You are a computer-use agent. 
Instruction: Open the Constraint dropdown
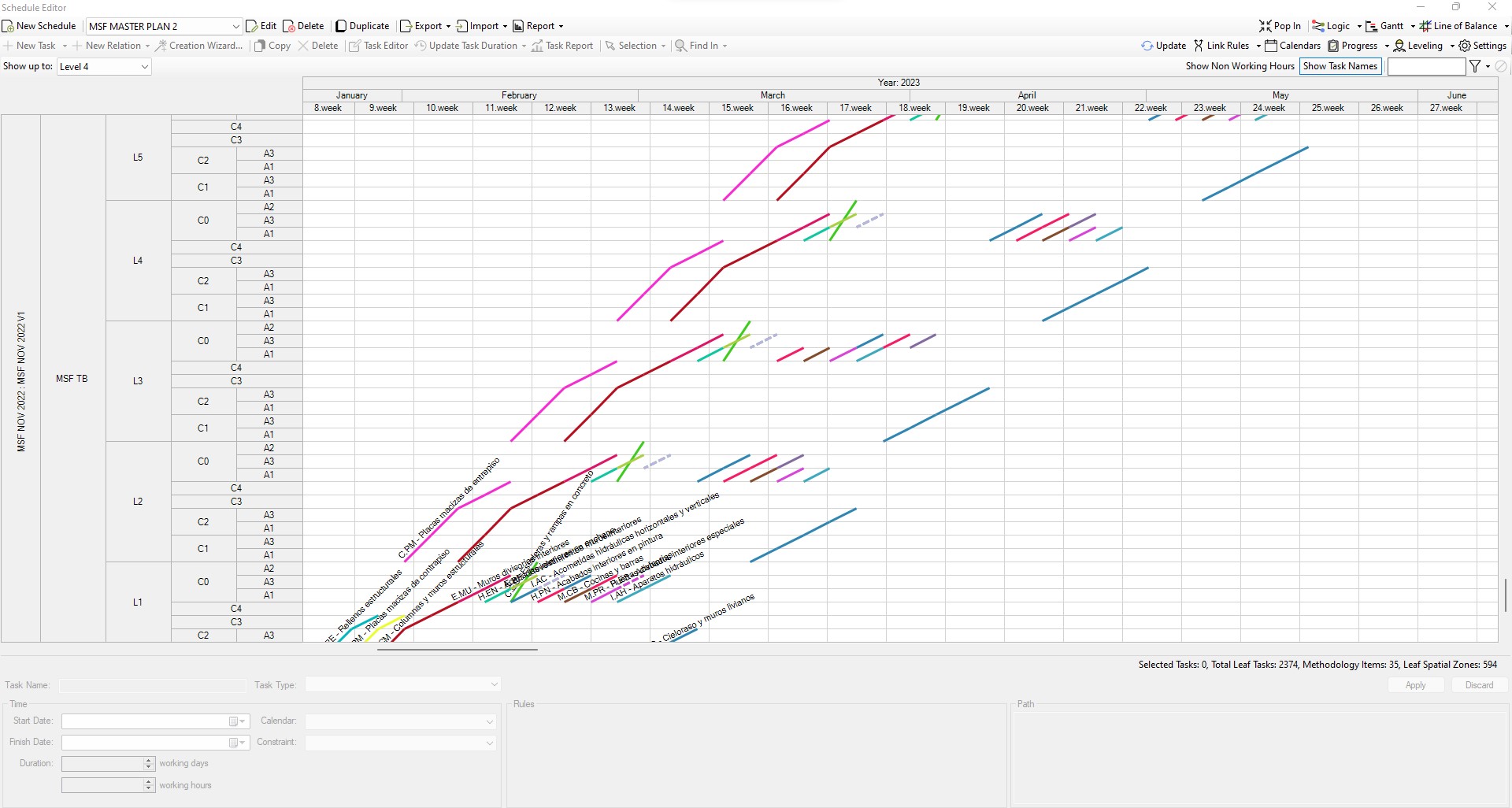point(401,743)
